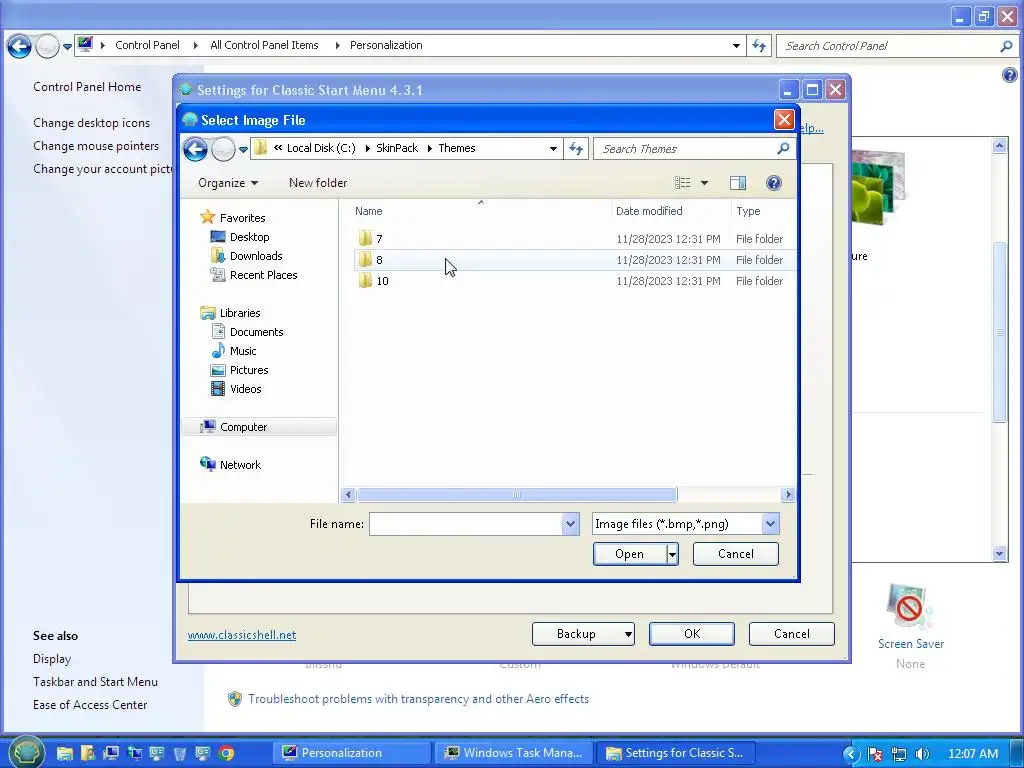
Task: Click the Type column header
Action: [763, 211]
